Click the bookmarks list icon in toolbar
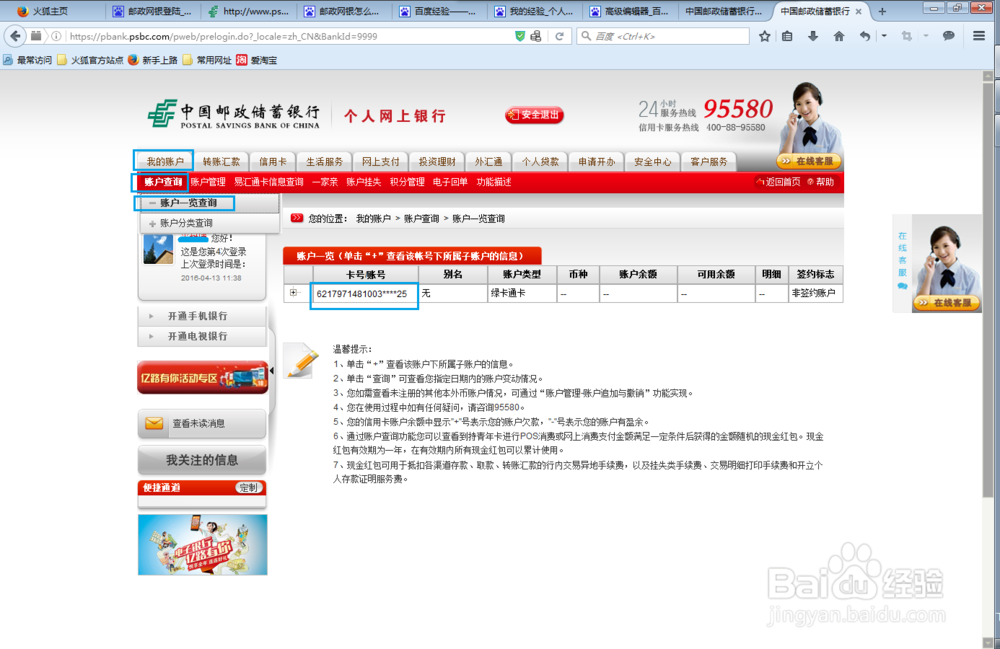This screenshot has height=649, width=1000. 788,36
